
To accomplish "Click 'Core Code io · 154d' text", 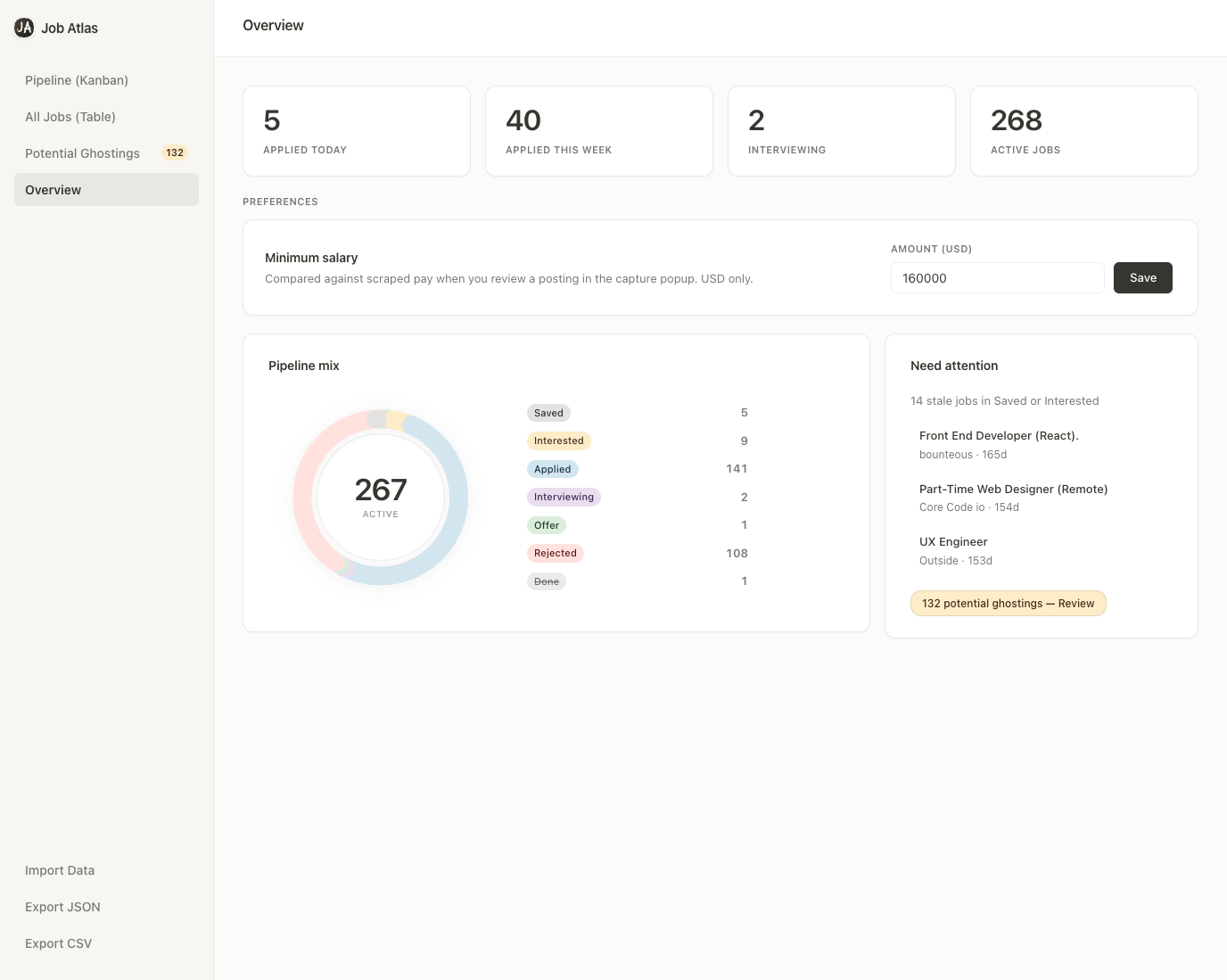I will coord(969,507).
